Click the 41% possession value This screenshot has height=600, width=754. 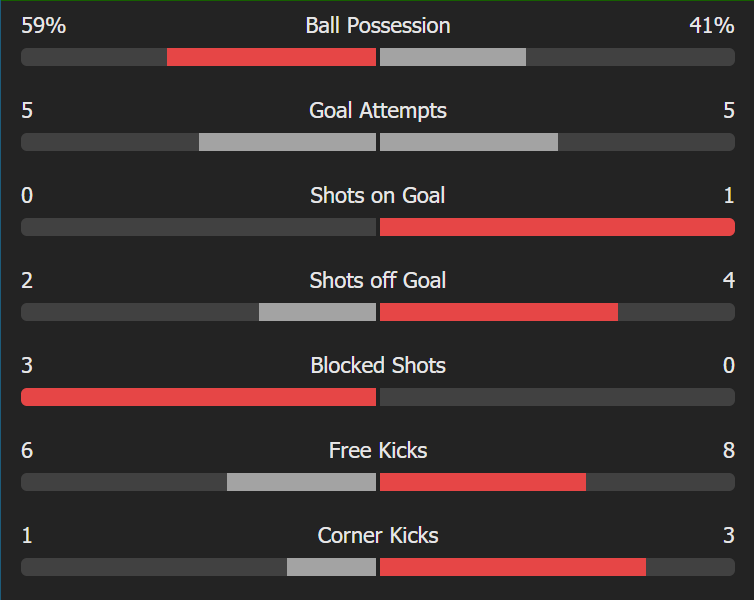711,26
